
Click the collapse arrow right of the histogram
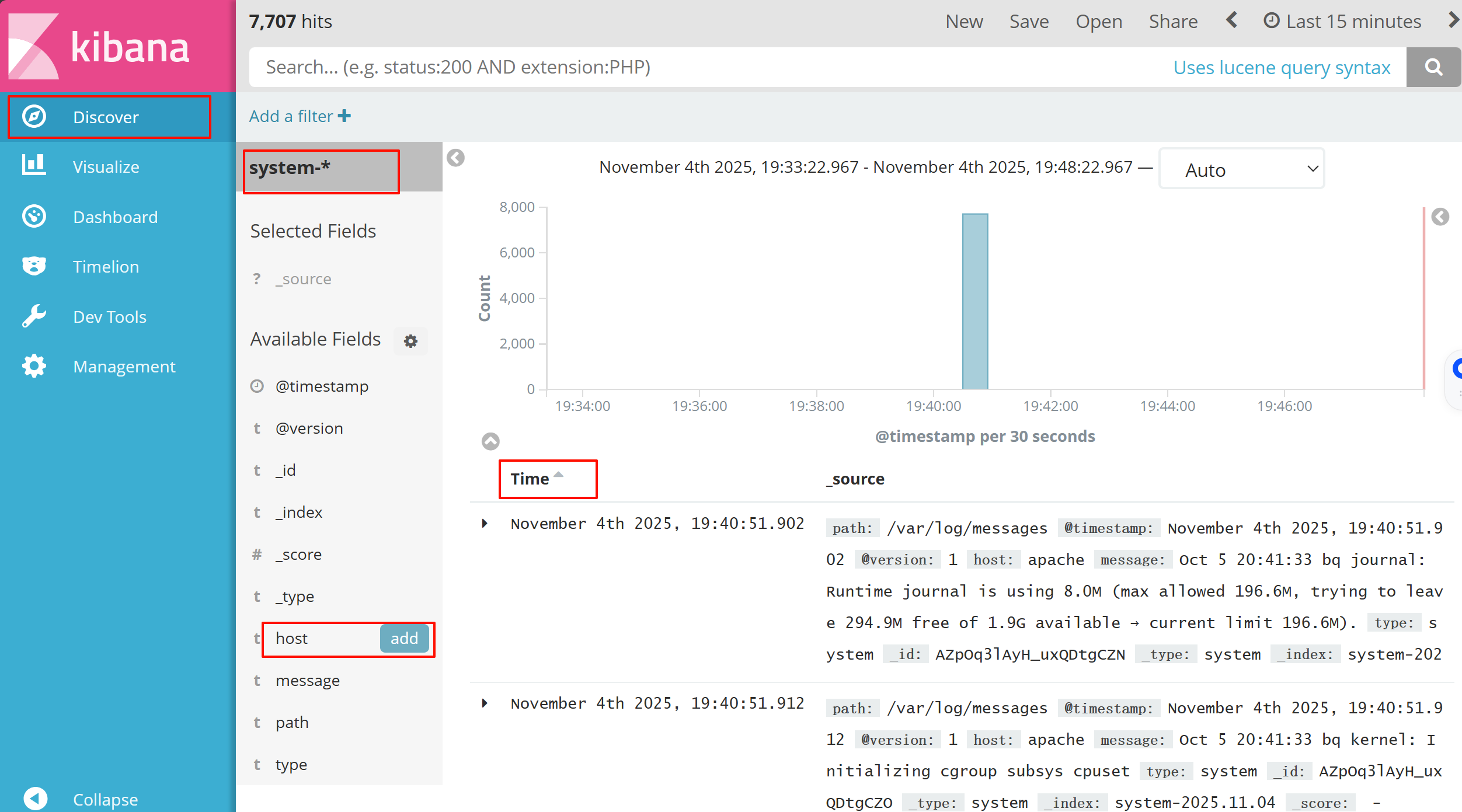1440,217
